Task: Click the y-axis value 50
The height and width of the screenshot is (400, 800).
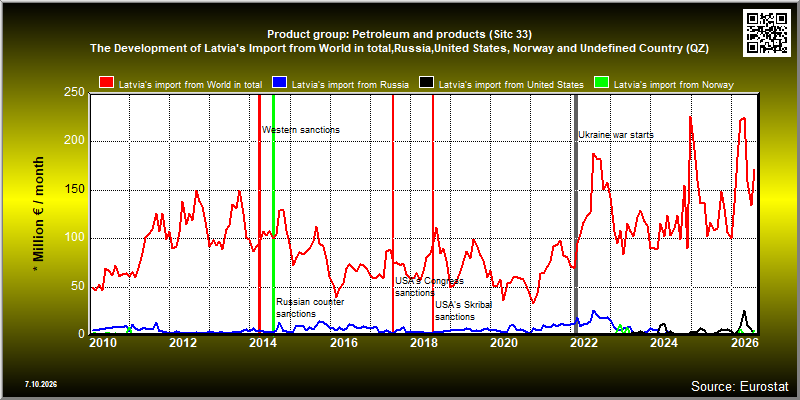Action: point(79,286)
